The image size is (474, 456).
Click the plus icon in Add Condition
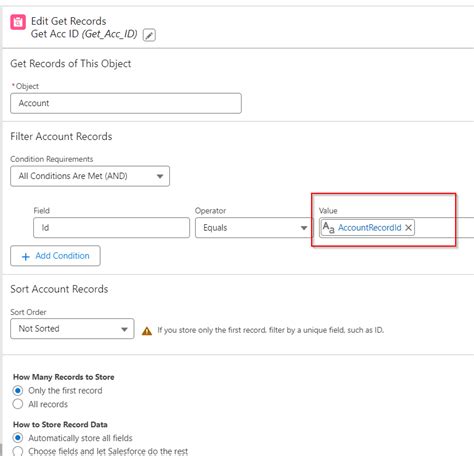pyautogui.click(x=26, y=256)
